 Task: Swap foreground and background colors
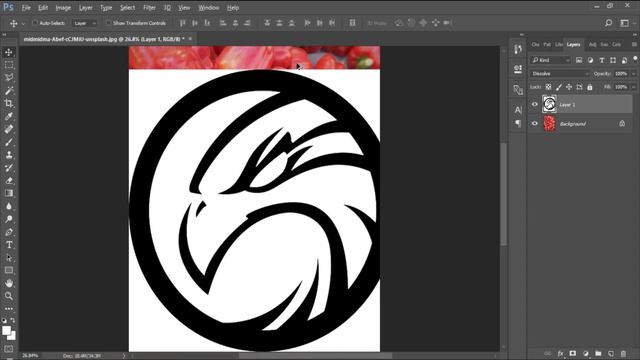pyautogui.click(x=13, y=320)
